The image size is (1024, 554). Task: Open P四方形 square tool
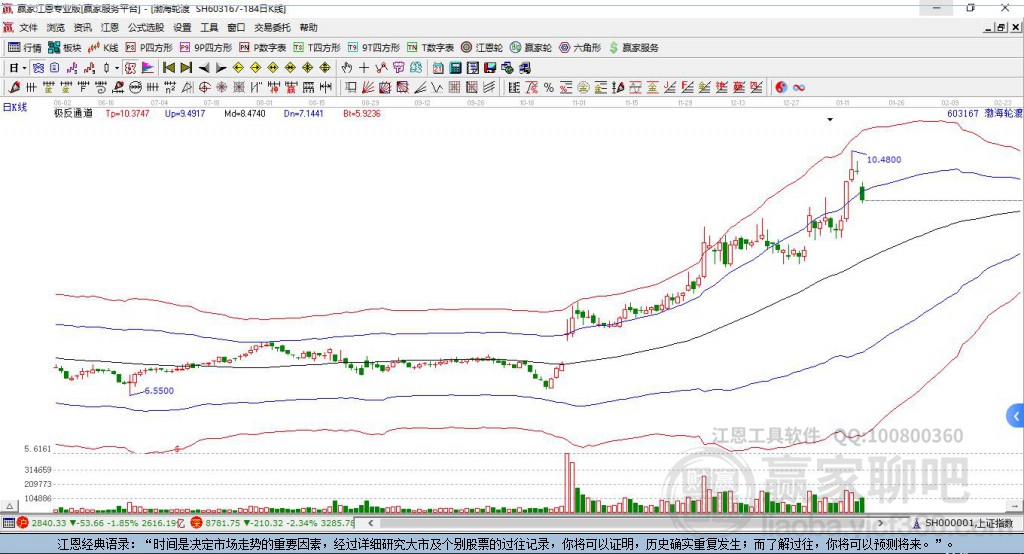point(149,48)
